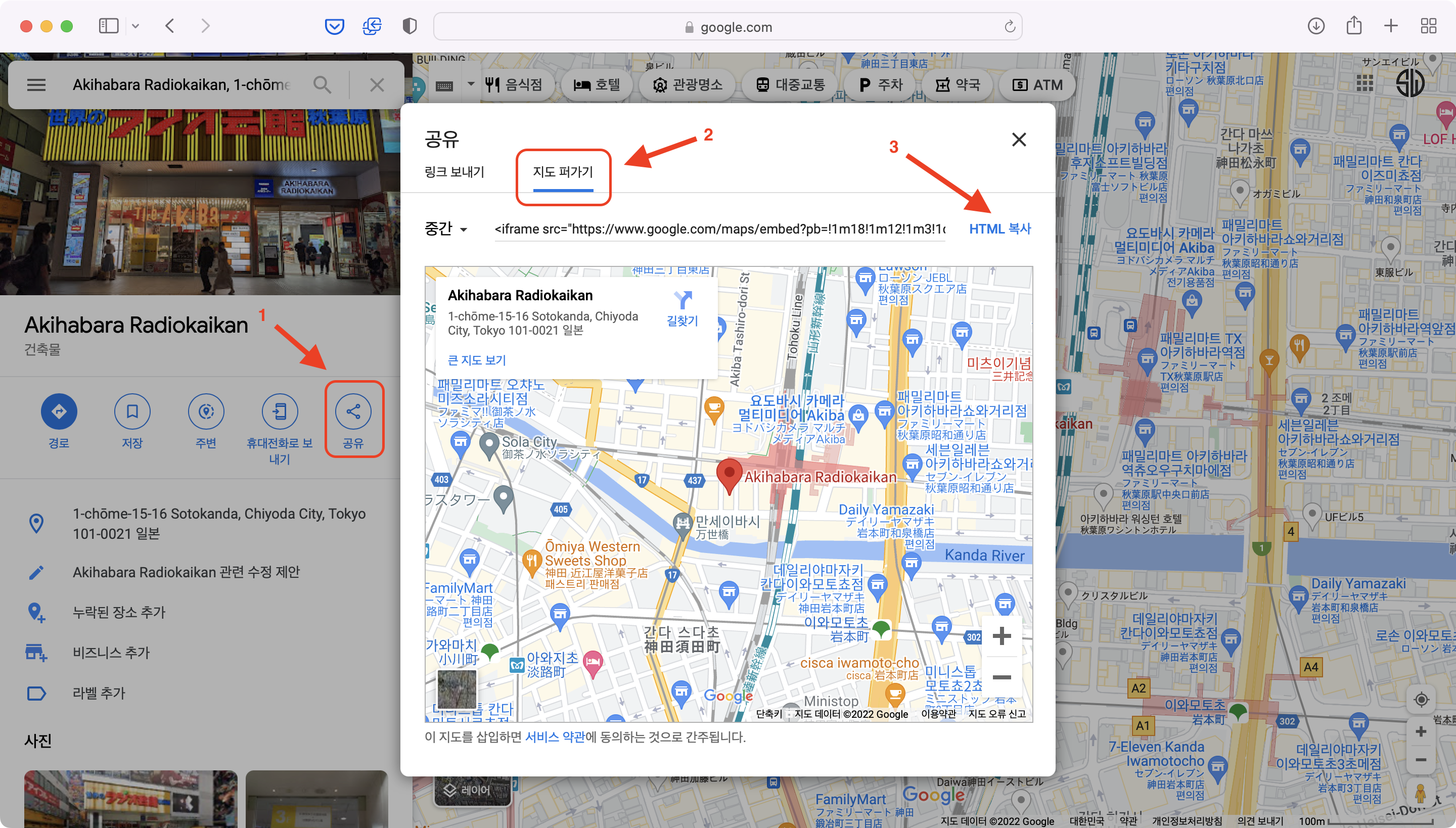Toggle the satellite thumbnail in embedded map
Image resolution: width=1456 pixels, height=828 pixels.
click(457, 688)
